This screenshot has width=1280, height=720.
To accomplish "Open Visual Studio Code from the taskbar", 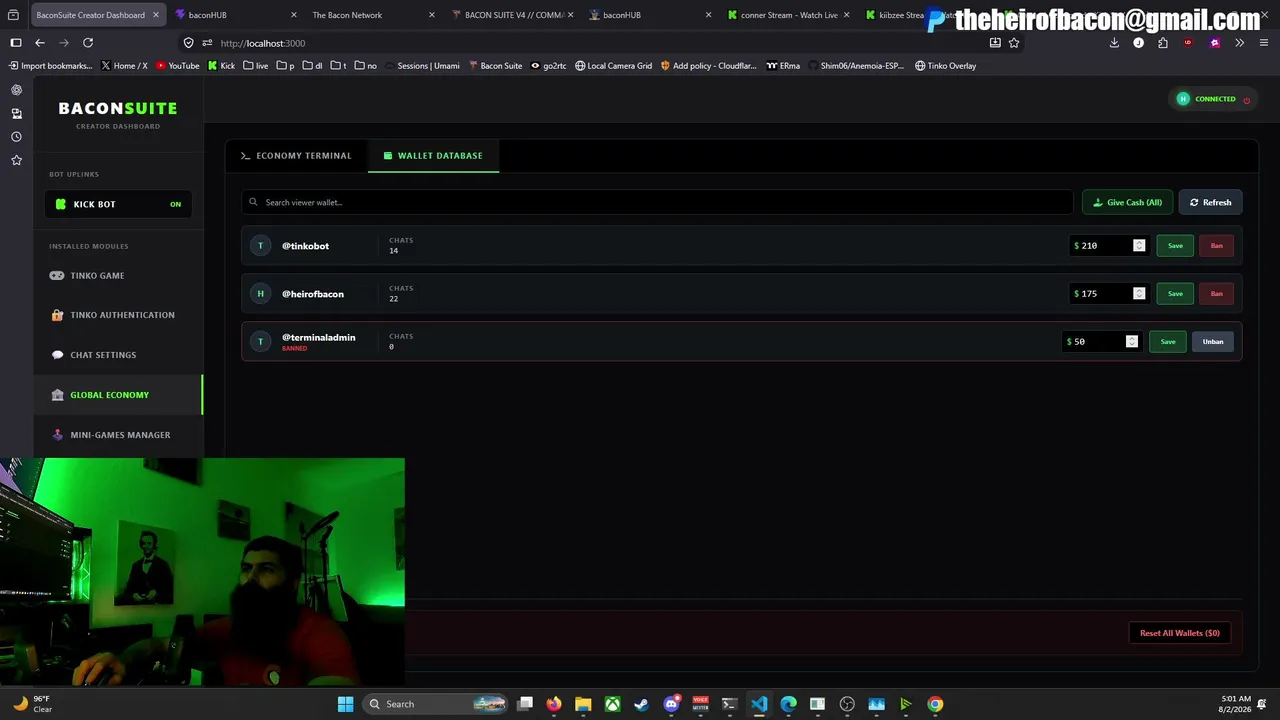I will pyautogui.click(x=759, y=704).
